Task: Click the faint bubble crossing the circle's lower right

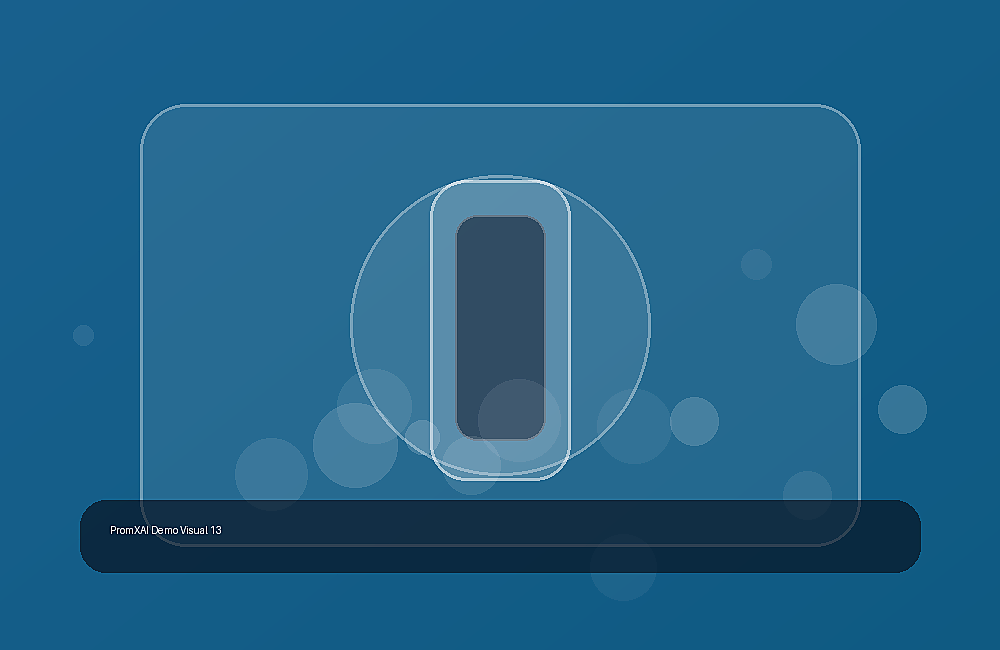Action: coord(634,426)
